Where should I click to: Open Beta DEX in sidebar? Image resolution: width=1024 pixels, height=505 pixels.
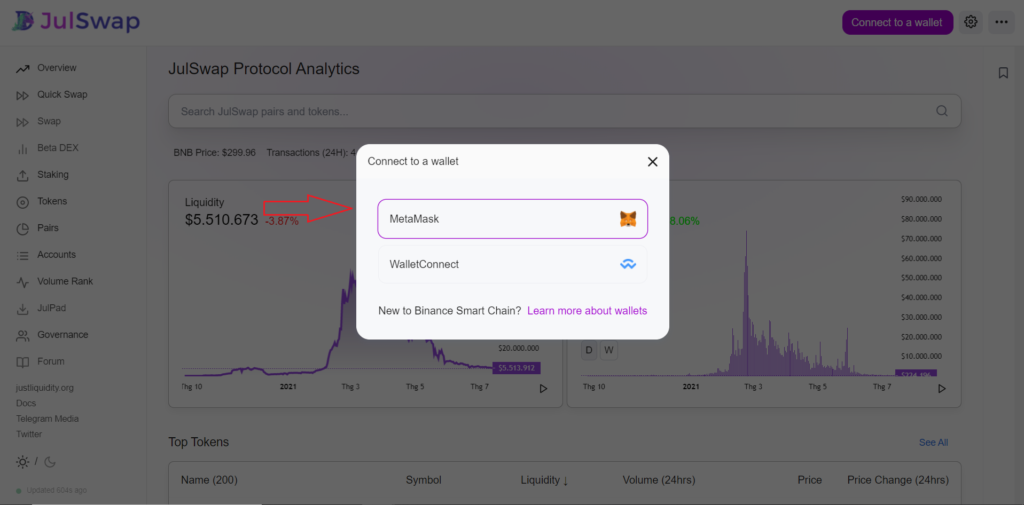(57, 148)
